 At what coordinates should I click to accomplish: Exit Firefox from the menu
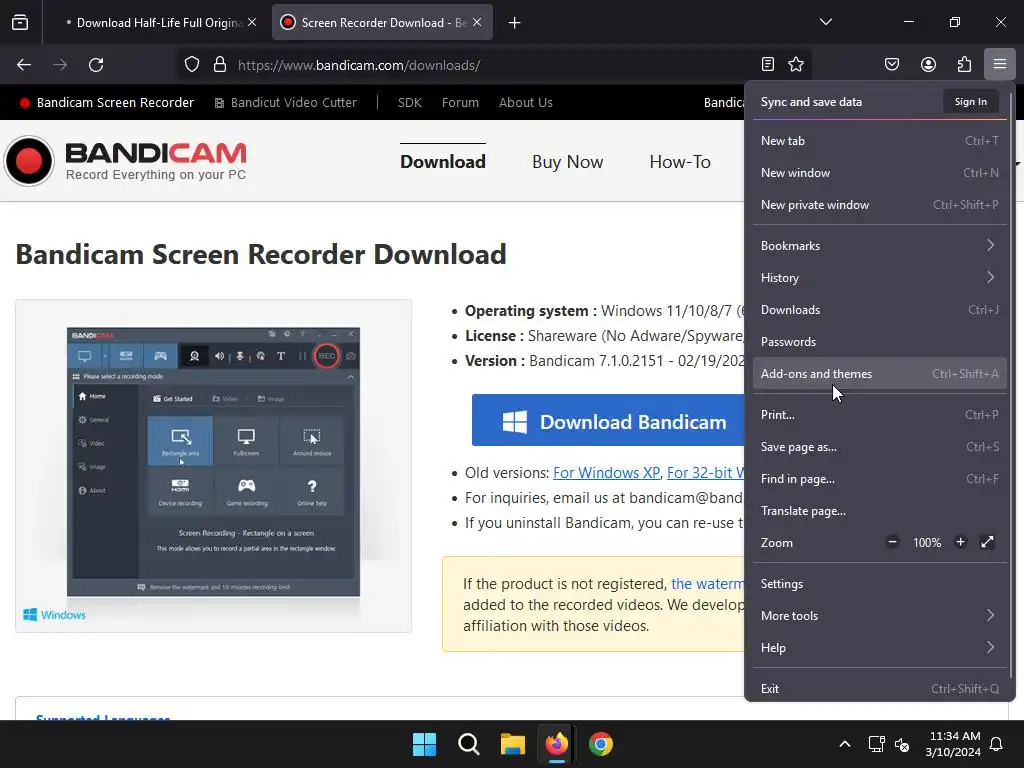point(880,688)
